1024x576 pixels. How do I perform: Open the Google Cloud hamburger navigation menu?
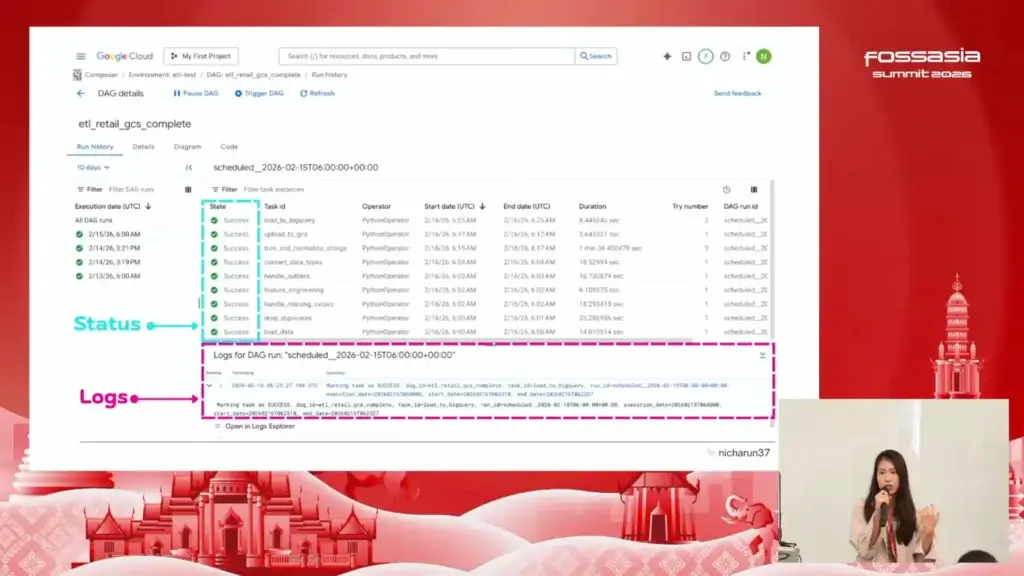coord(81,56)
